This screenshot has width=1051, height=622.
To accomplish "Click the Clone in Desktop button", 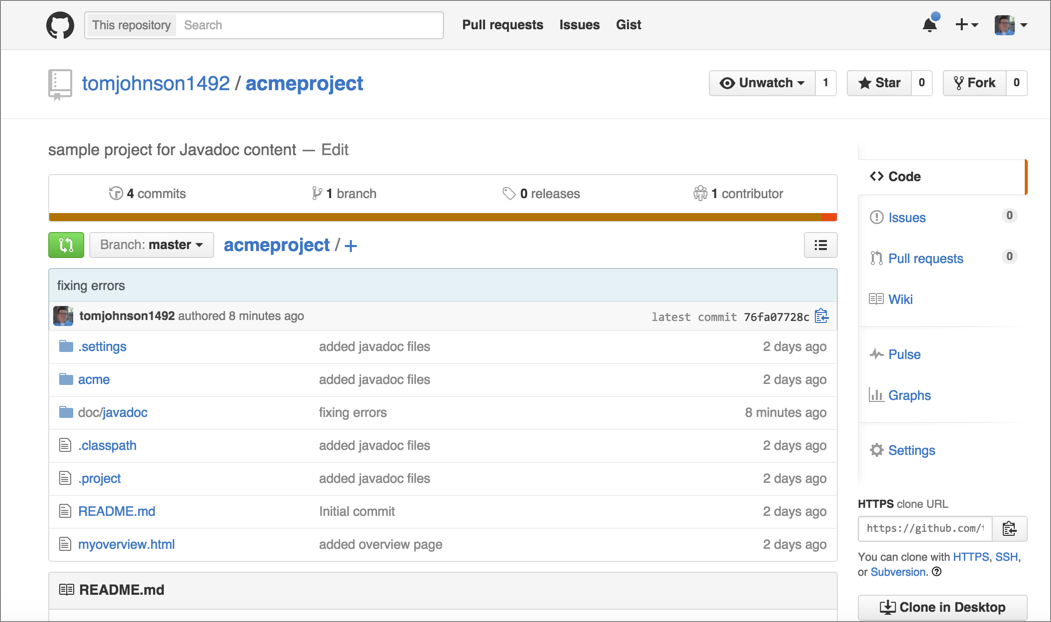I will tap(942, 607).
